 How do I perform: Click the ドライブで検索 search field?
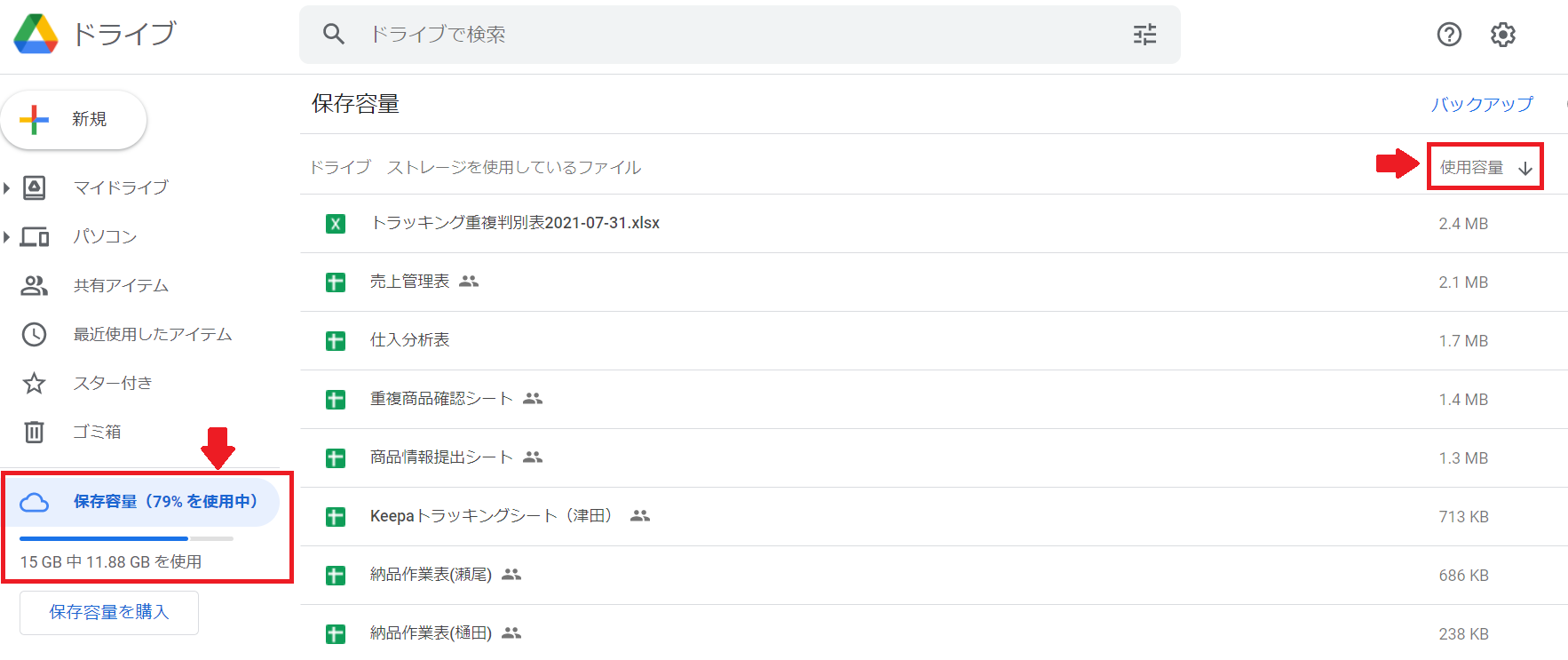pyautogui.click(x=740, y=35)
